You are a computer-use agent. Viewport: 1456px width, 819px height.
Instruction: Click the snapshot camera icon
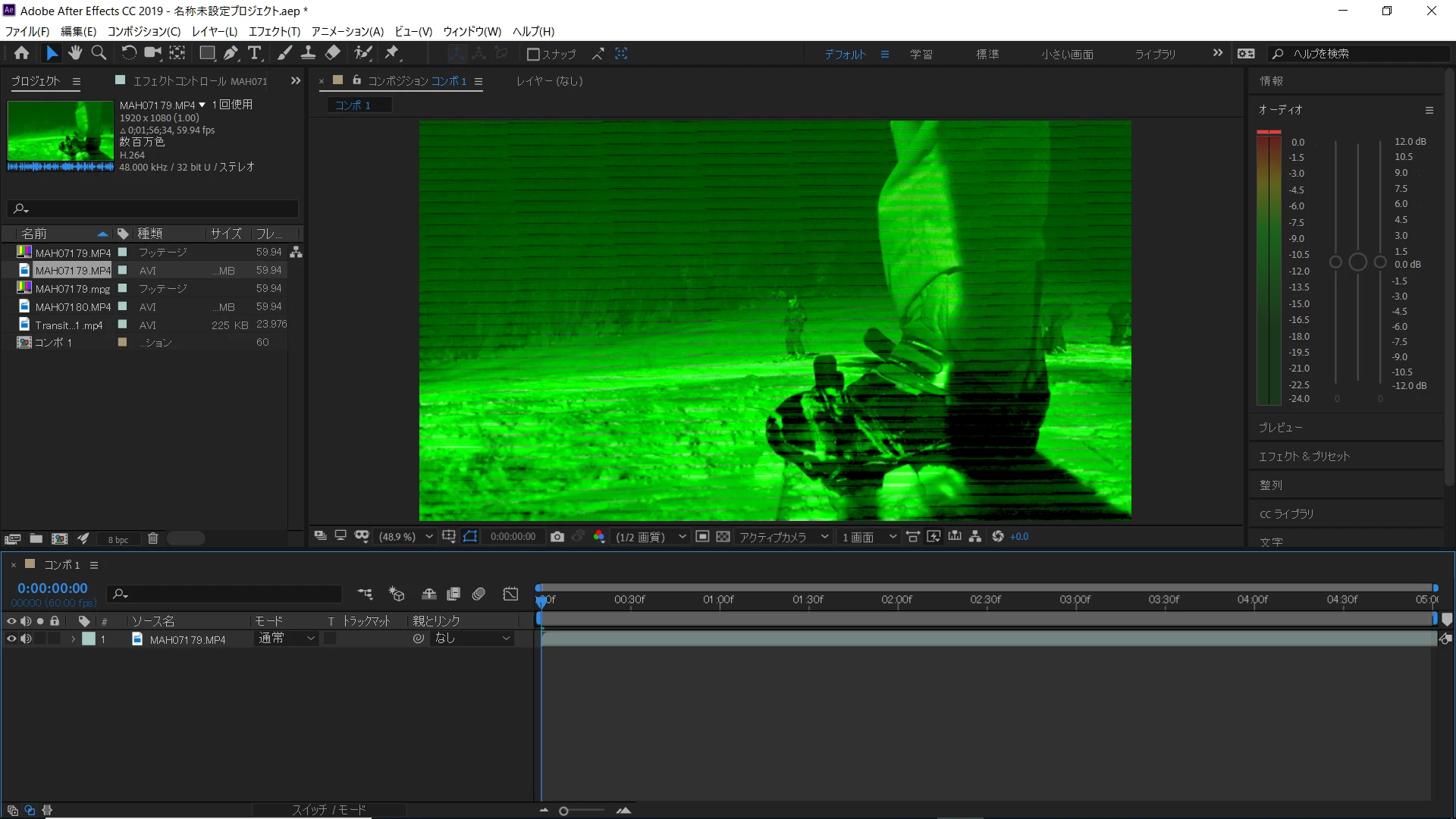pos(557,537)
